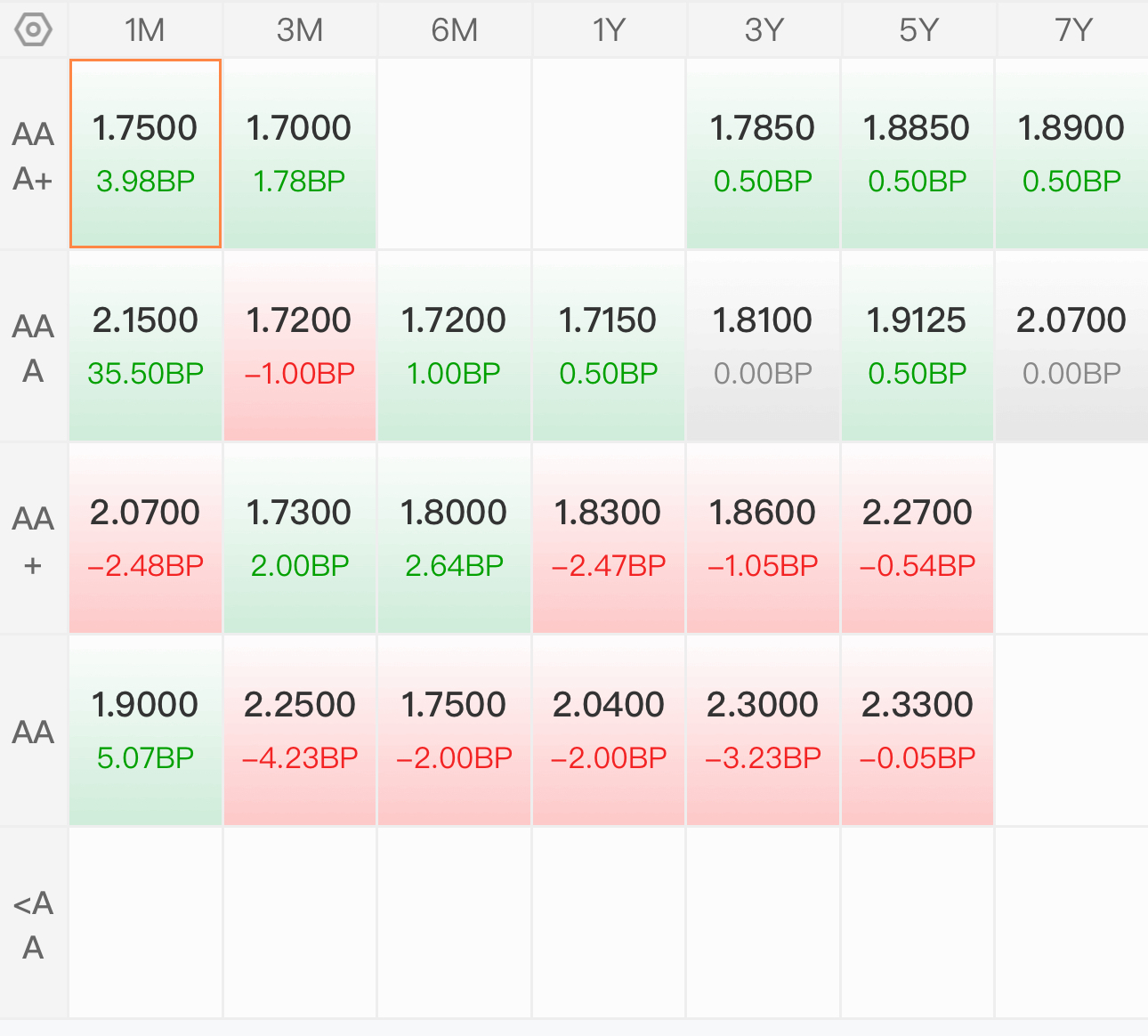1148x1036 pixels.
Task: Click the highlighted 1.7500 AAA+ 1M cell
Action: click(145, 154)
